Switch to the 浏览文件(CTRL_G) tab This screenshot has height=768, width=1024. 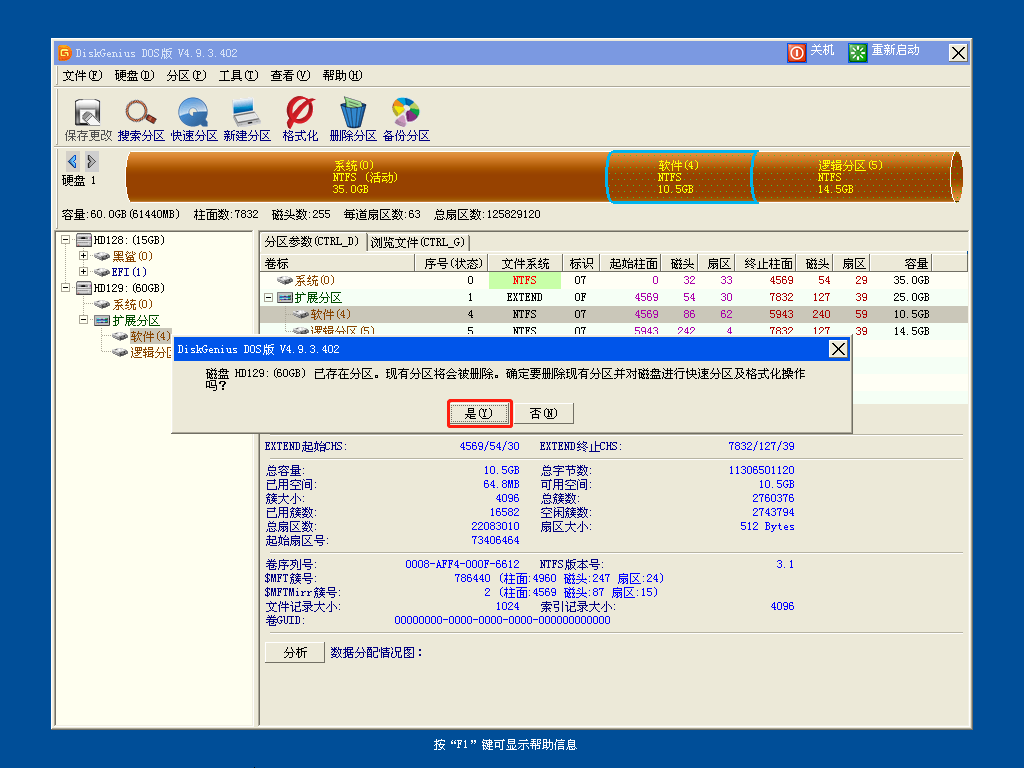pyautogui.click(x=418, y=242)
